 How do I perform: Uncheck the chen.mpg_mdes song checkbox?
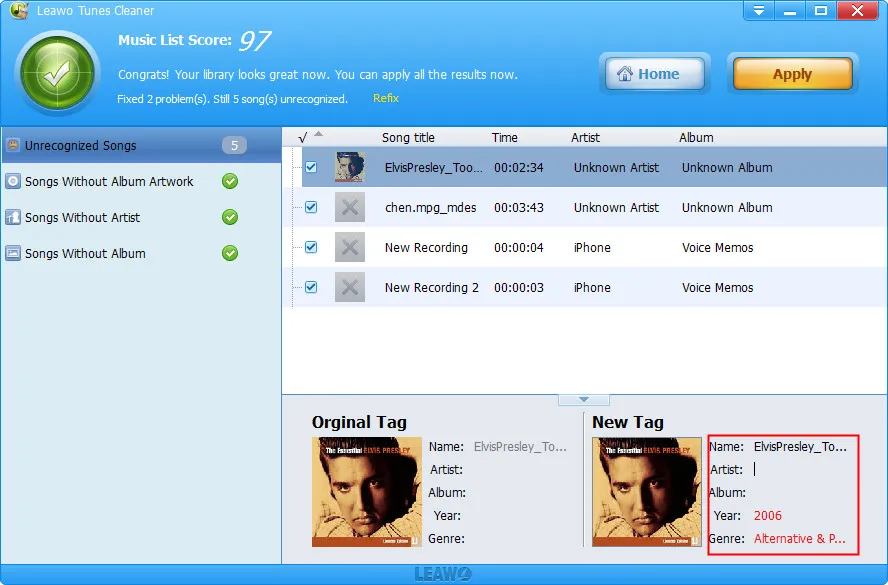tap(311, 207)
